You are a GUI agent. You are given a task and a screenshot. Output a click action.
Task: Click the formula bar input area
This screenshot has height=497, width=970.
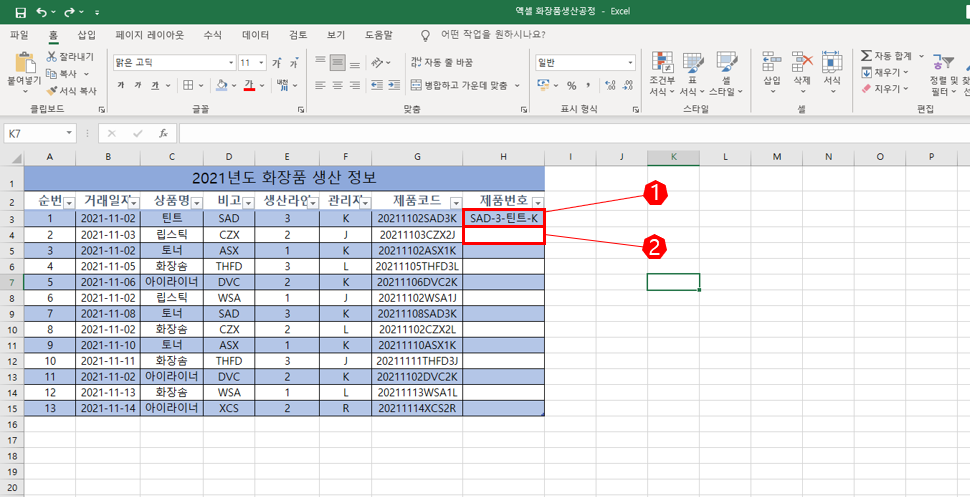coord(573,133)
